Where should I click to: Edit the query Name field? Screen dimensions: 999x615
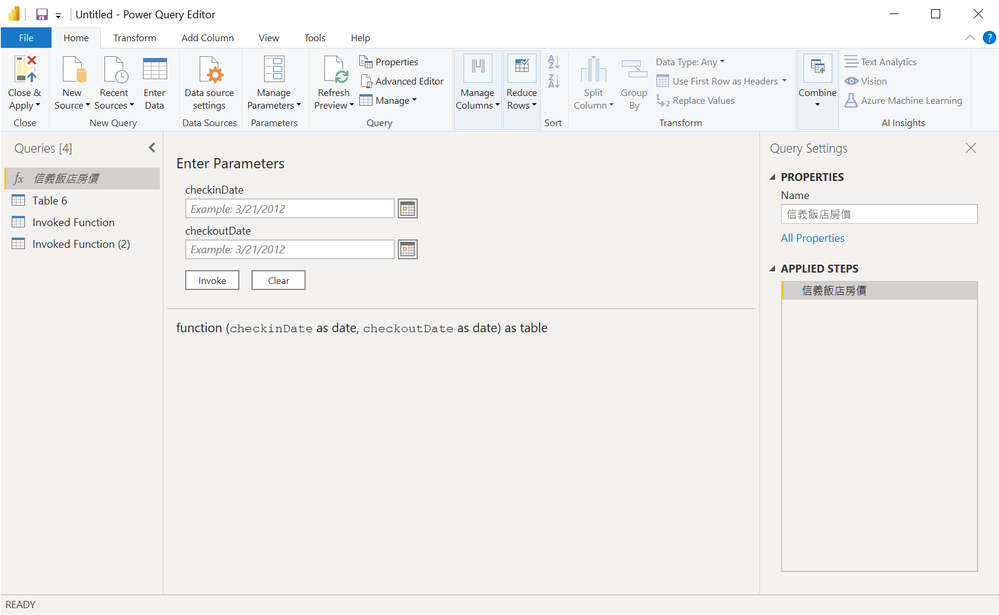879,214
